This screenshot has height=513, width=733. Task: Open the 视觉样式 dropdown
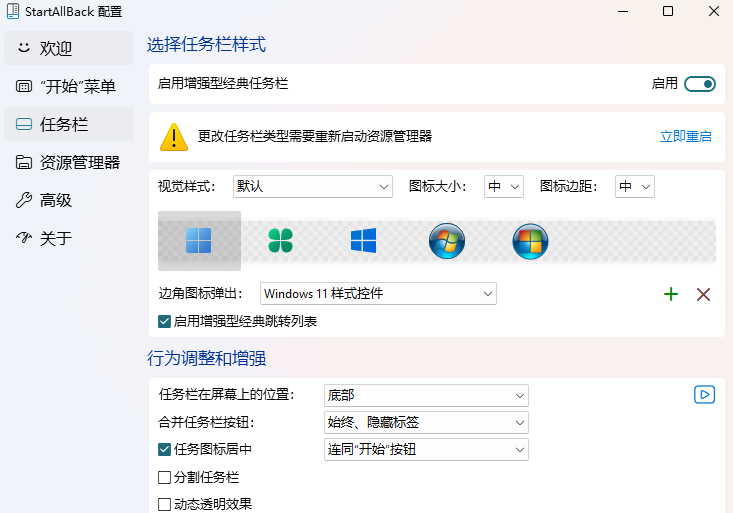coord(312,187)
